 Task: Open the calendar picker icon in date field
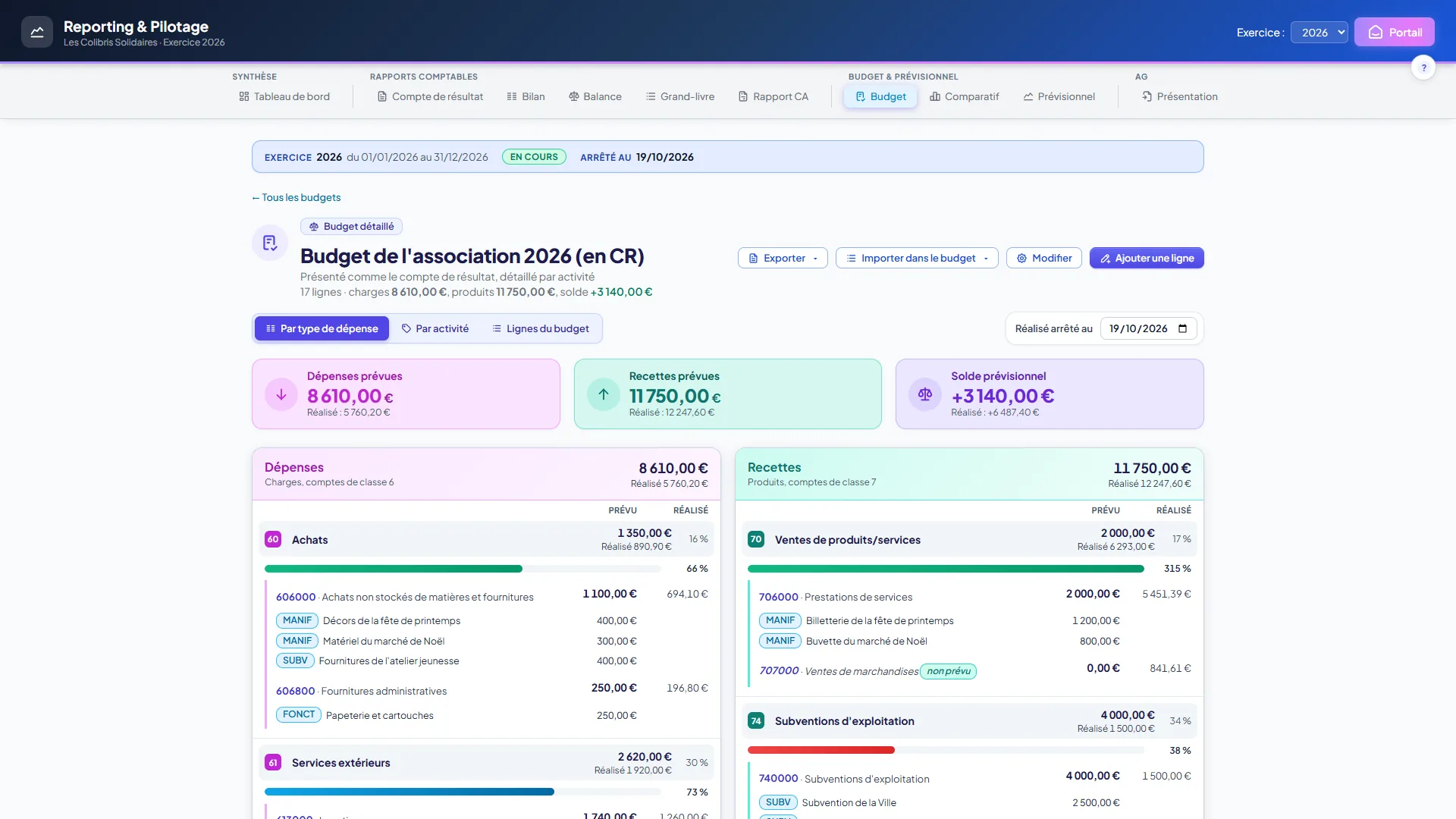pyautogui.click(x=1183, y=328)
